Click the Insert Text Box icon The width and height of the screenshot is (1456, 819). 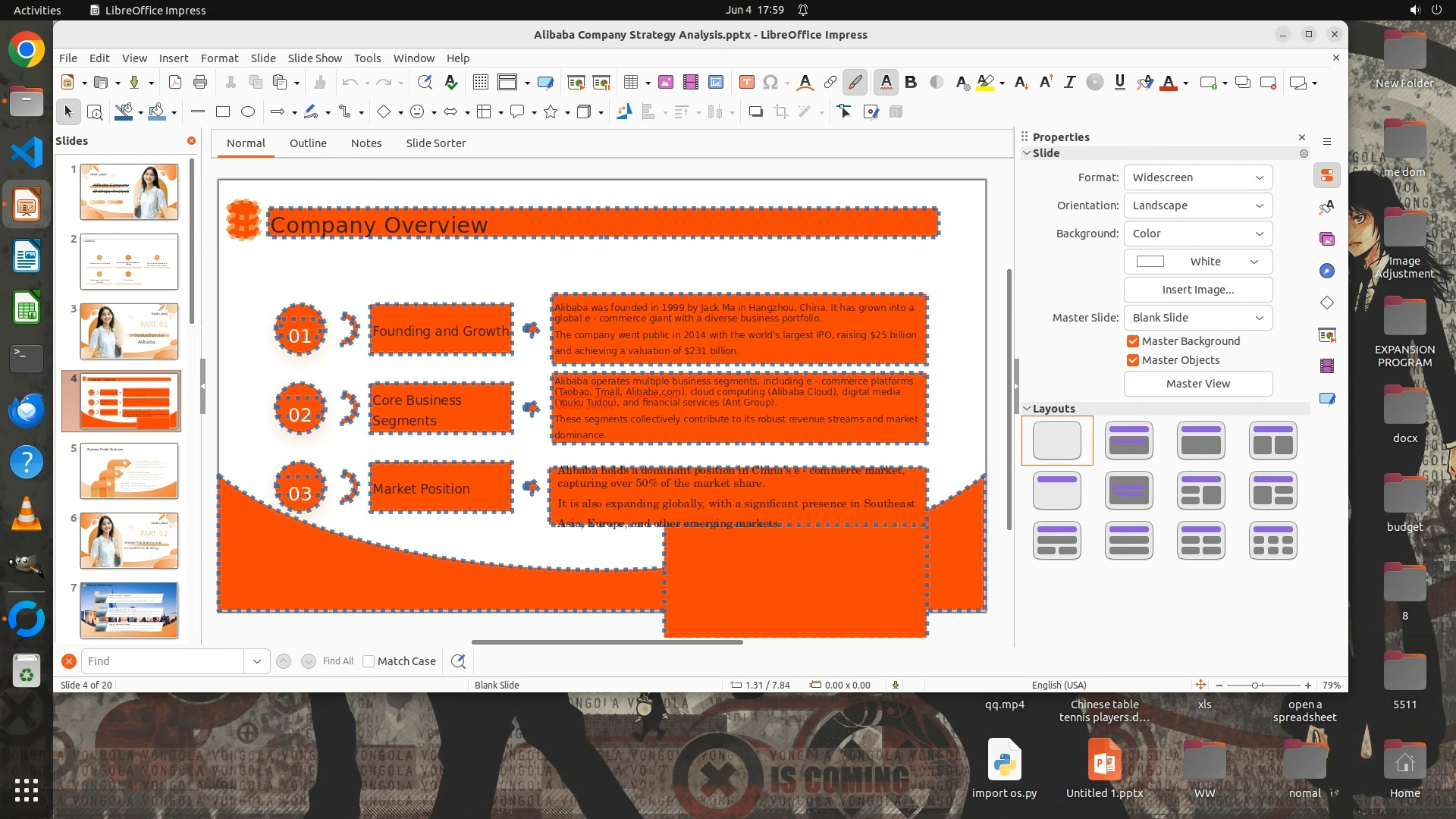point(746,83)
